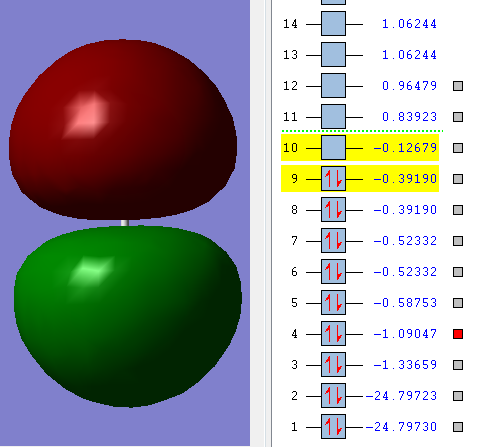Image resolution: width=478 pixels, height=447 pixels.
Task: Click the energy value -0.58753
Action: tap(405, 303)
